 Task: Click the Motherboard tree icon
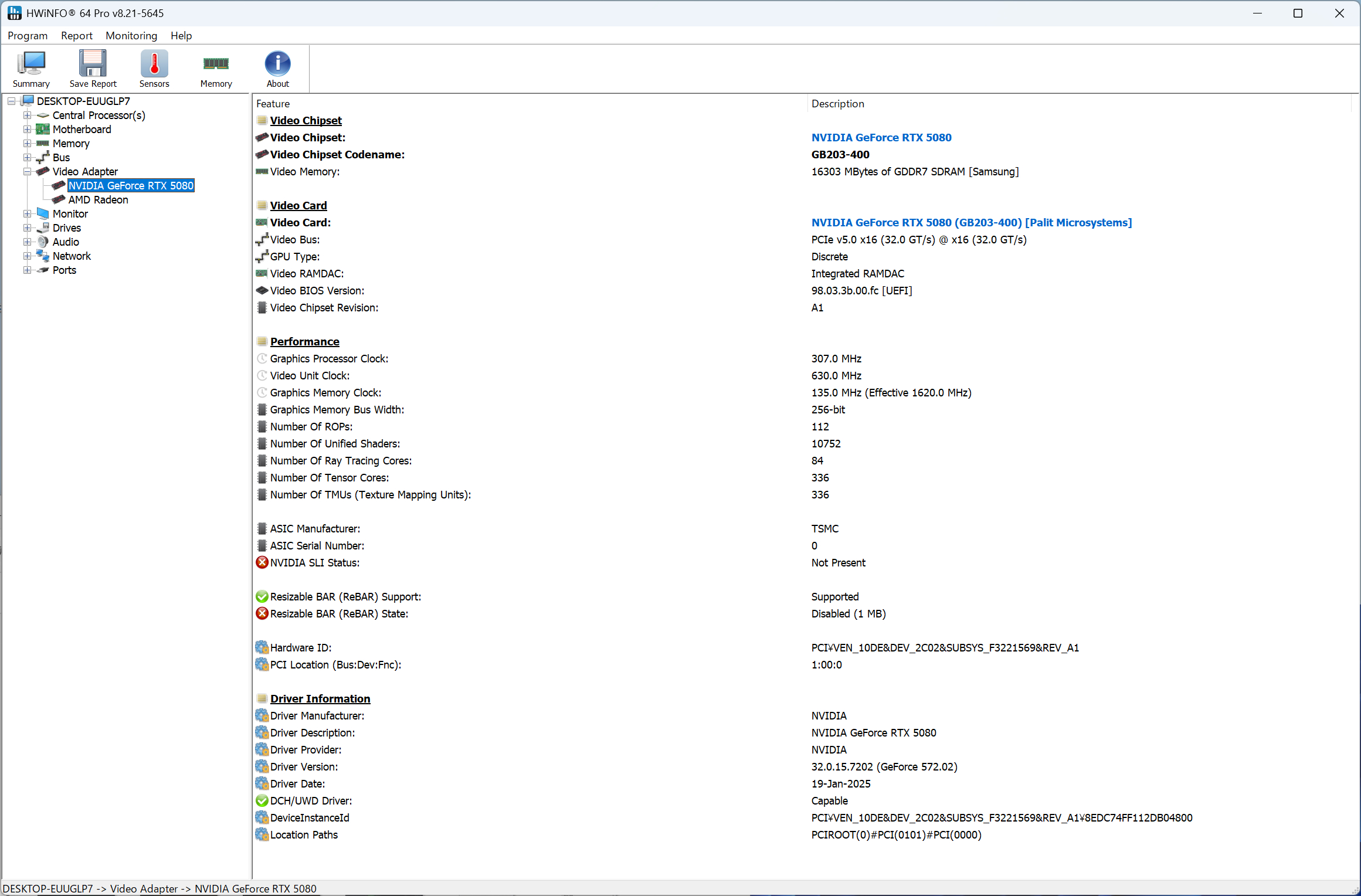click(x=43, y=130)
